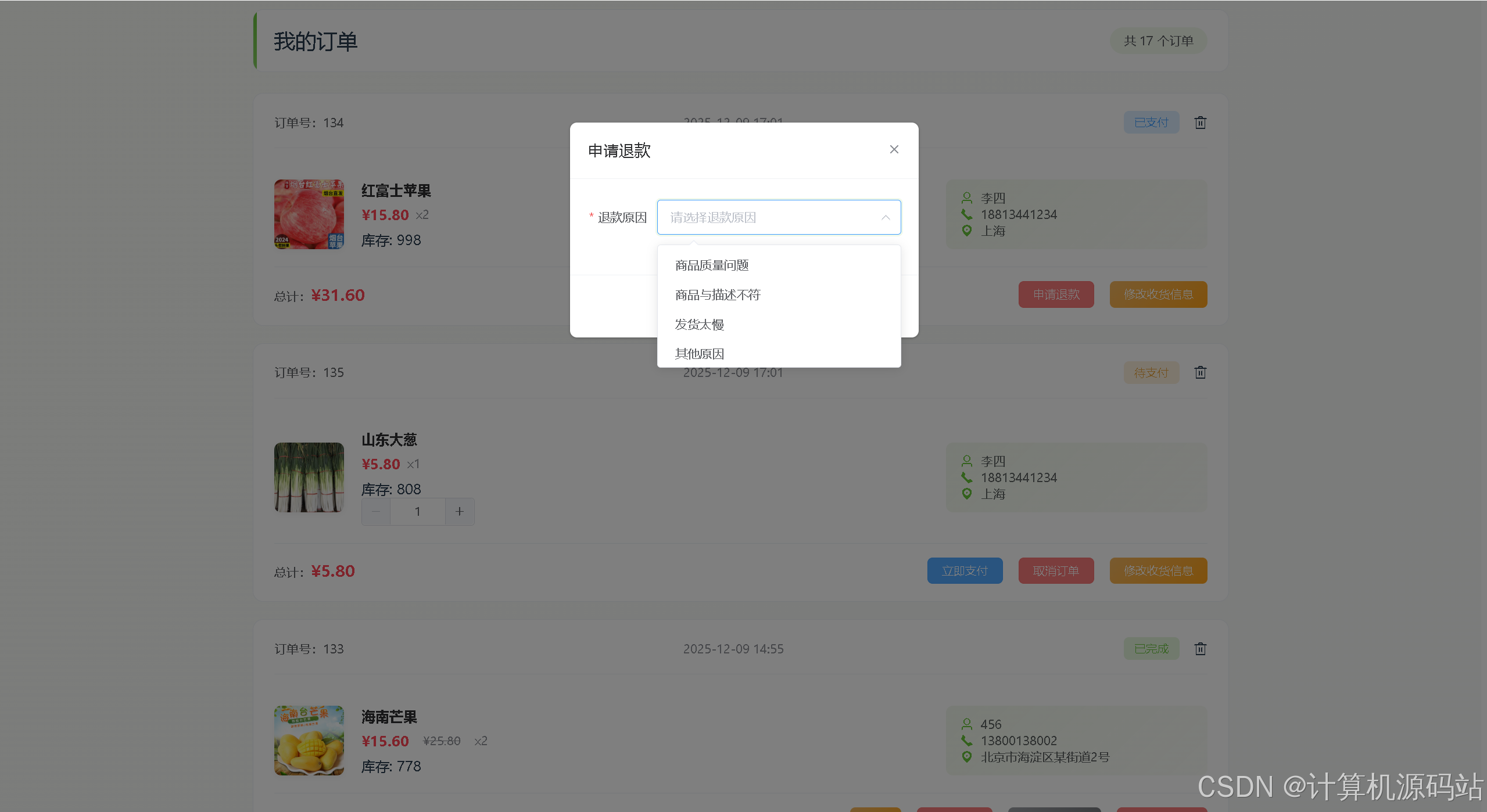
Task: Increase 山东大葱 quantity with plus button
Action: 460,512
